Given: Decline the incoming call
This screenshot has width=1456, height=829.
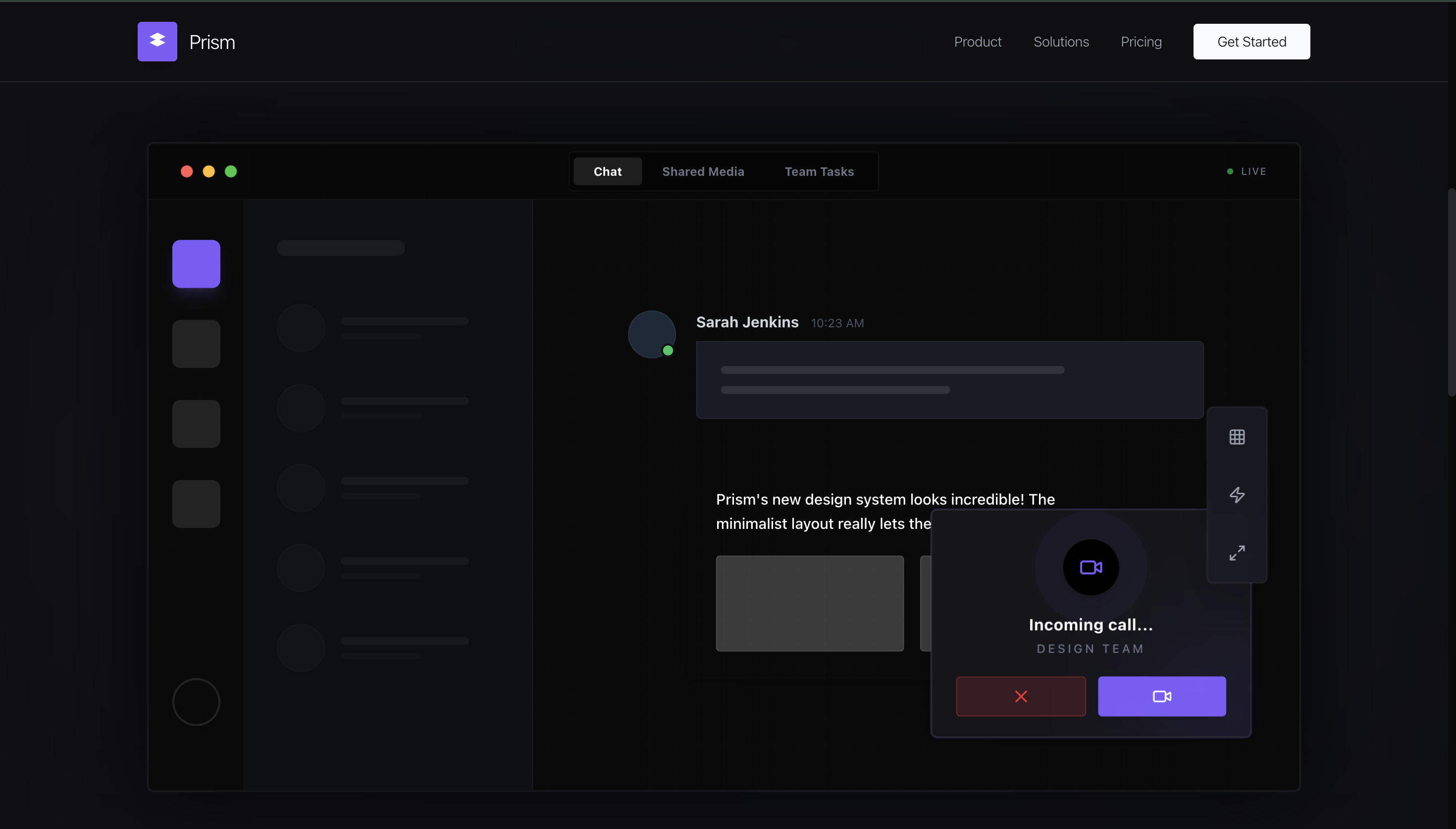Looking at the screenshot, I should (x=1020, y=696).
